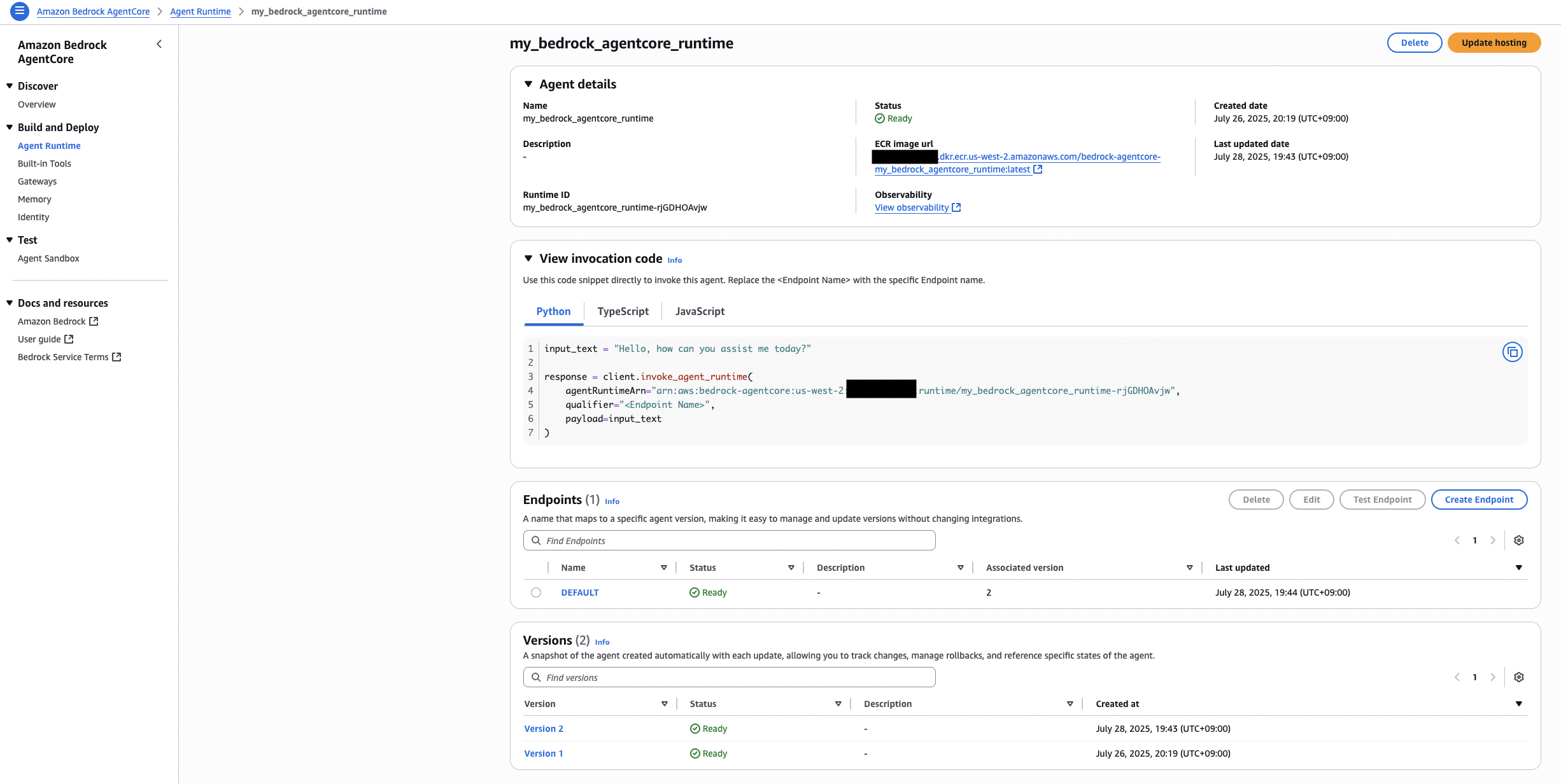Viewport: 1561px width, 784px height.
Task: Click the Find Endpoints search field
Action: pos(729,540)
